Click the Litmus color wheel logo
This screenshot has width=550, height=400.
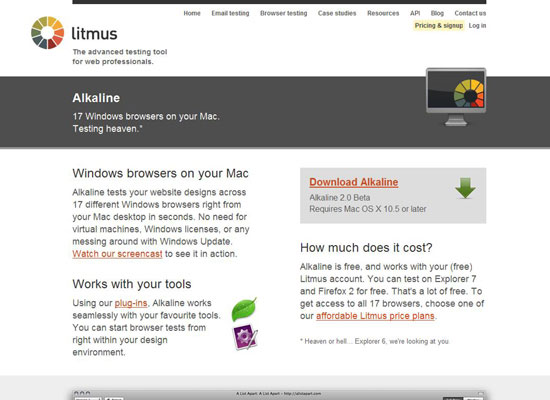pyautogui.click(x=48, y=33)
